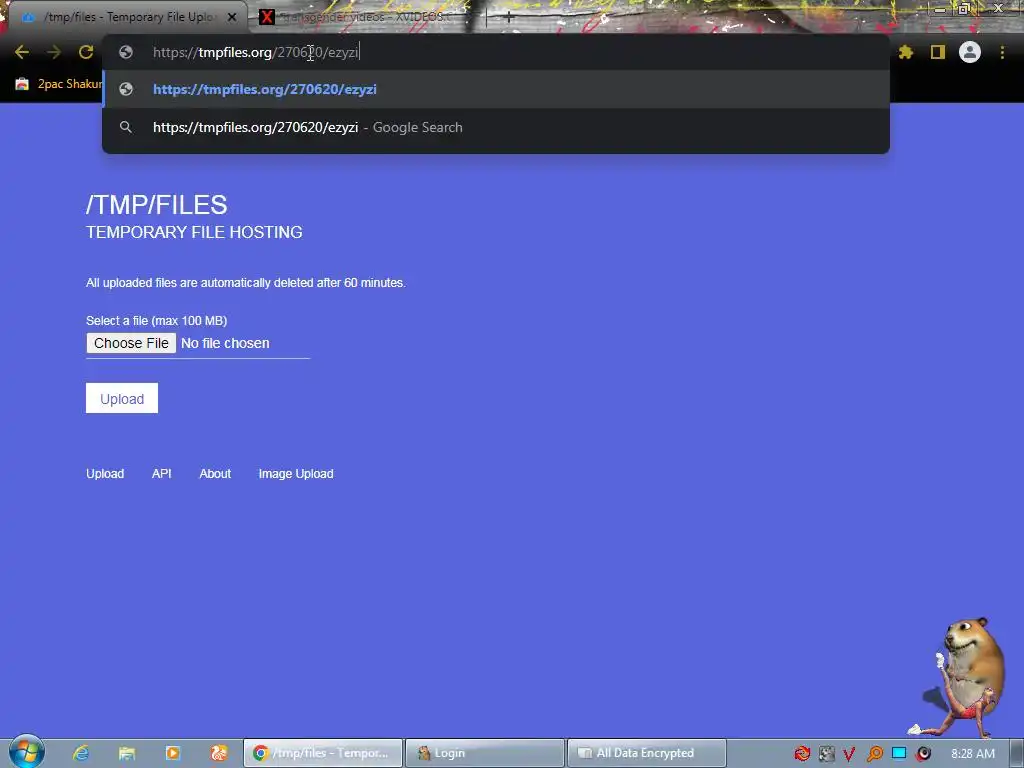Select the tmpfiles.org/270620/ezyzi URL suggestion
Image resolution: width=1024 pixels, height=768 pixels.
click(496, 89)
